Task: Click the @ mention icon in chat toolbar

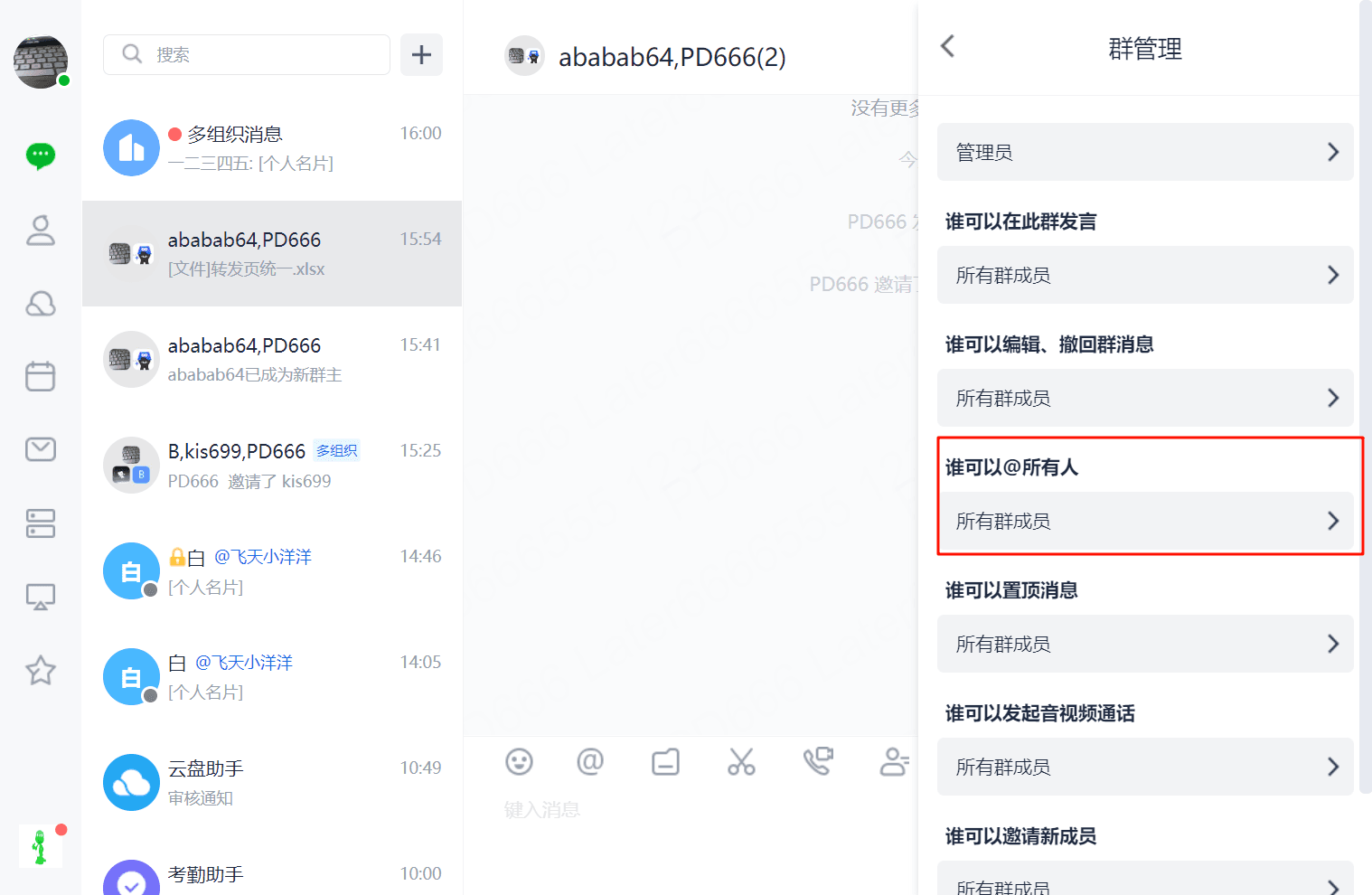Action: click(590, 761)
